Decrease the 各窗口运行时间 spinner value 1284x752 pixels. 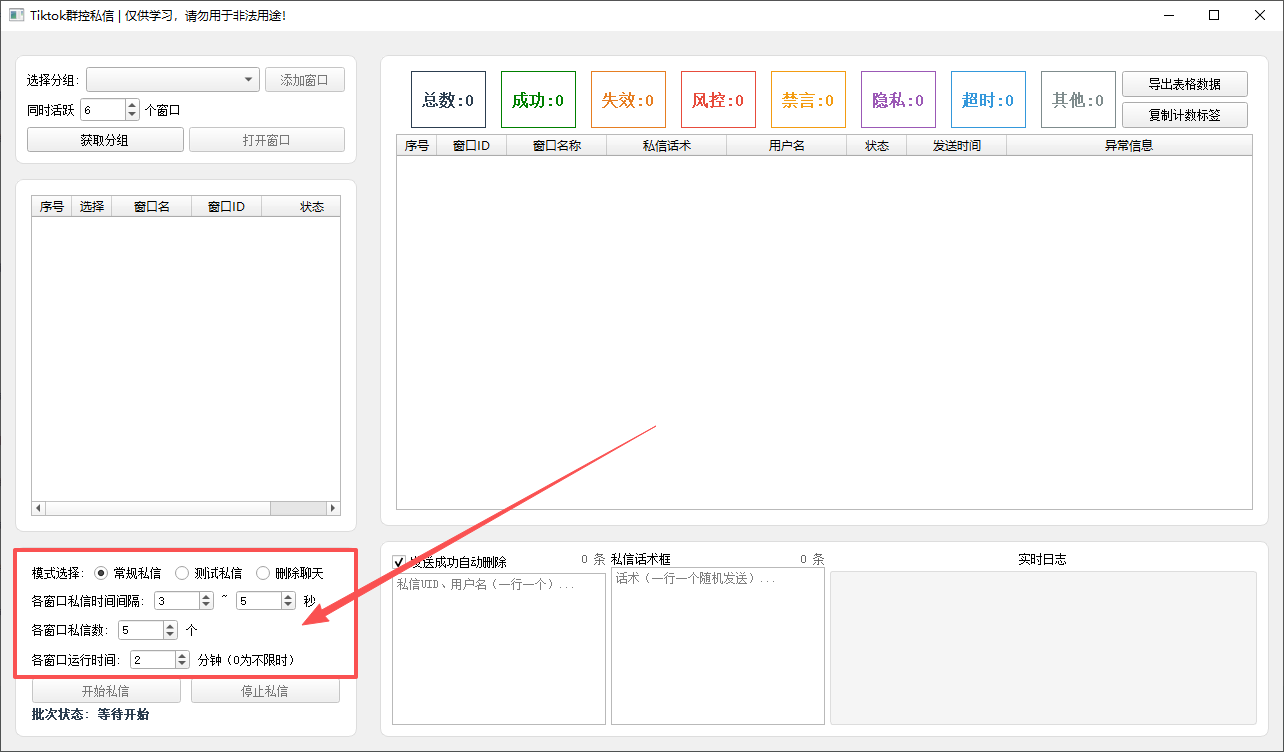tap(182, 664)
